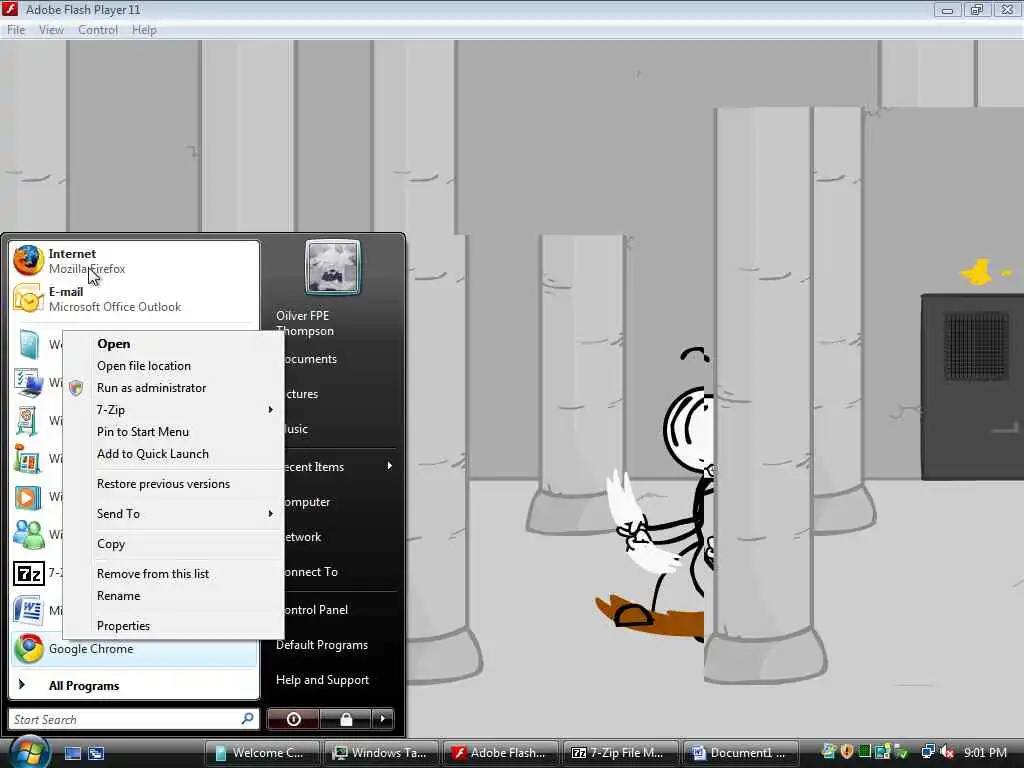This screenshot has width=1024, height=768.
Task: Expand the shutdown options arrow
Action: point(383,719)
